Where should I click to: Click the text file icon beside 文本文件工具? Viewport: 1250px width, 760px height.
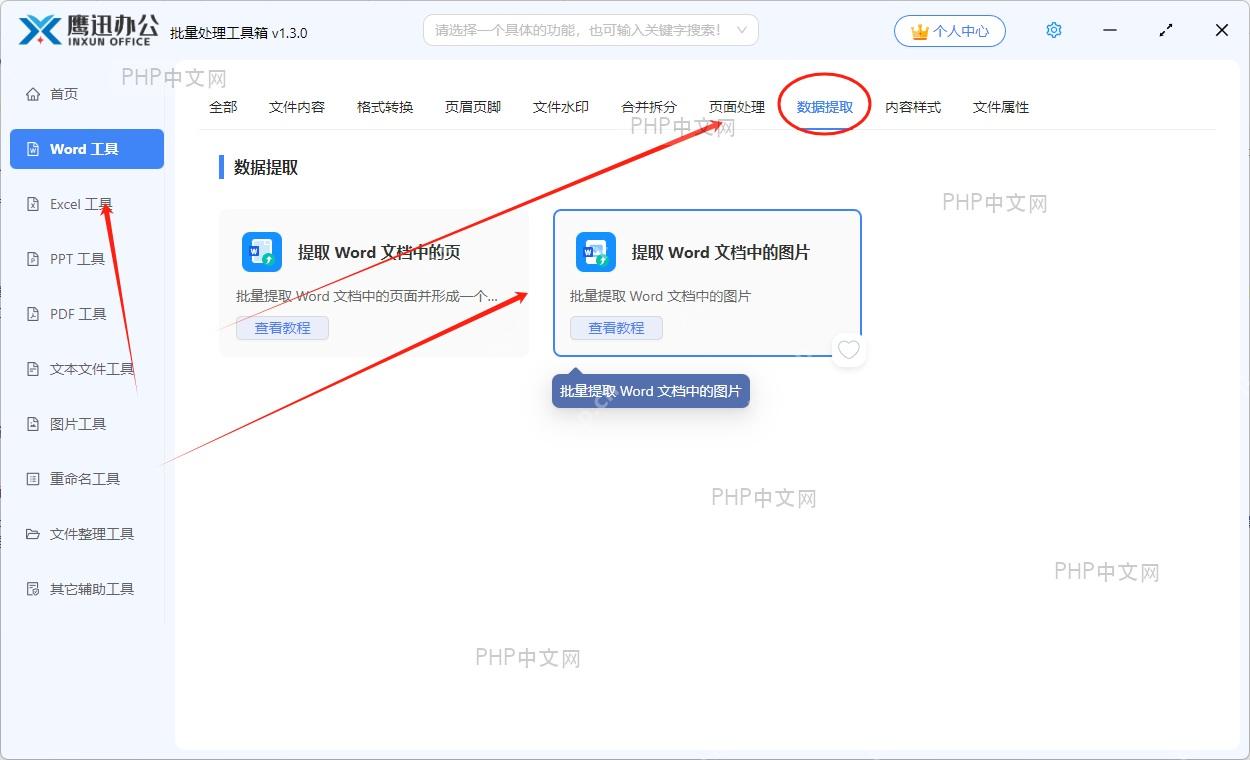pyautogui.click(x=33, y=369)
